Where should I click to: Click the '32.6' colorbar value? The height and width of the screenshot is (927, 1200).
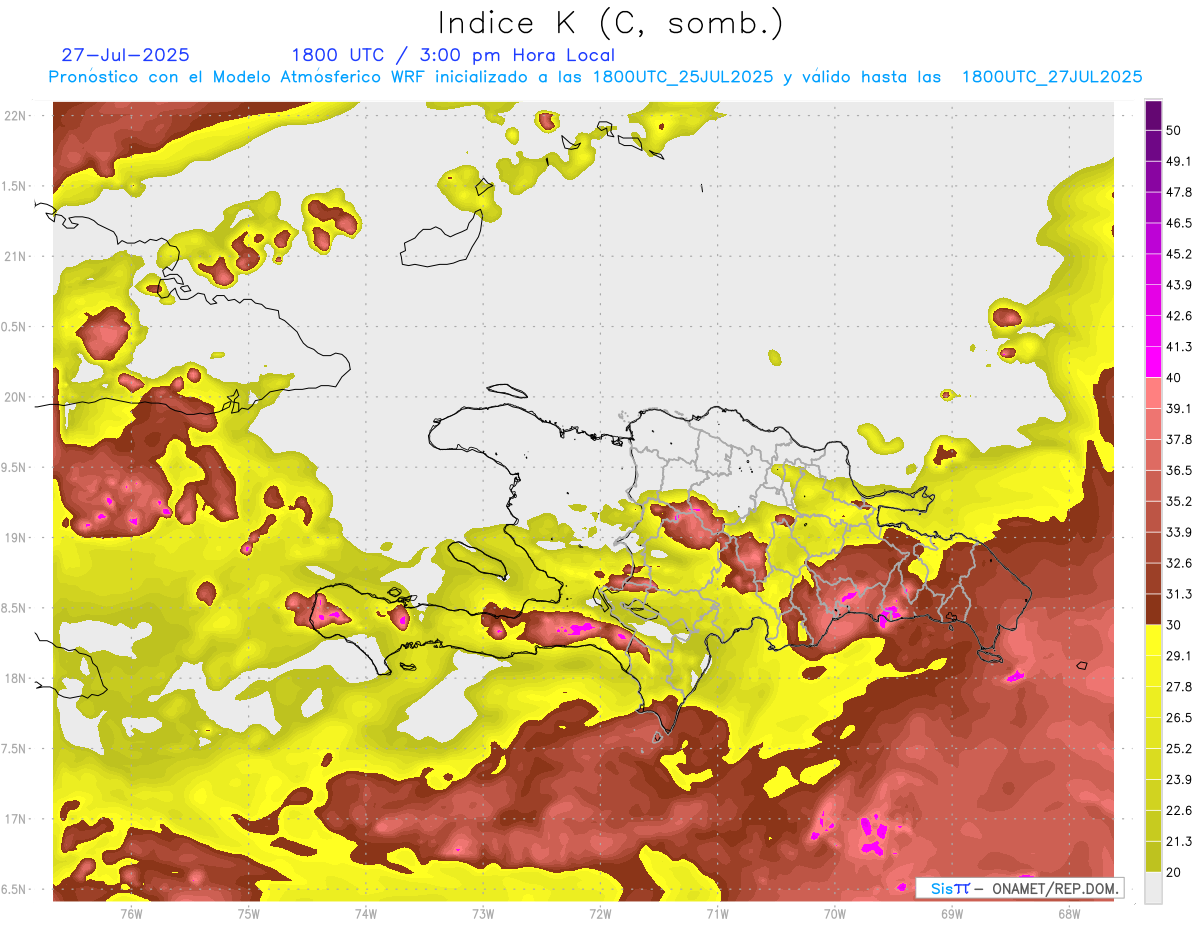pos(1179,563)
